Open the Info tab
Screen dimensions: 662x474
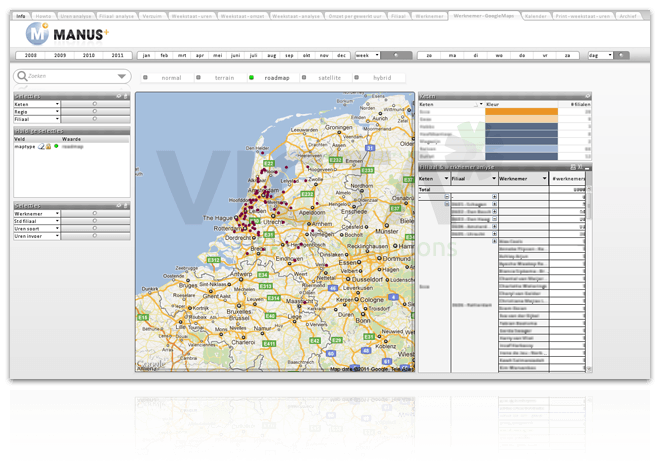pyautogui.click(x=21, y=16)
